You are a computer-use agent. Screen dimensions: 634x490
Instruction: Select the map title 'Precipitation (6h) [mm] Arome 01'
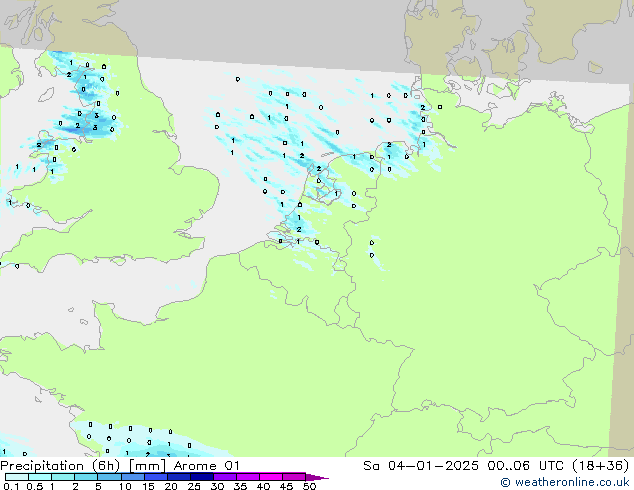tap(120, 466)
